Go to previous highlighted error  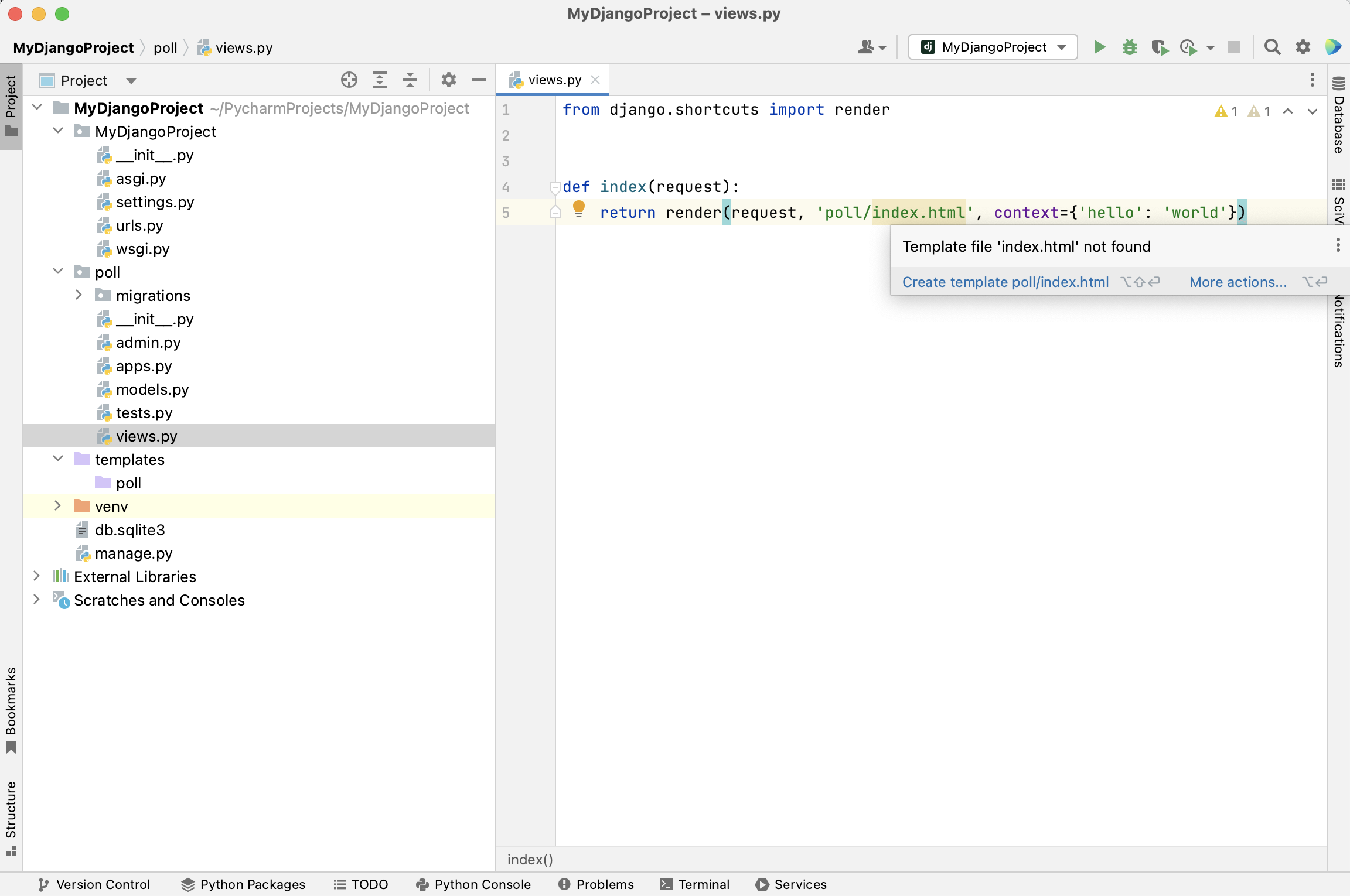pos(1288,111)
